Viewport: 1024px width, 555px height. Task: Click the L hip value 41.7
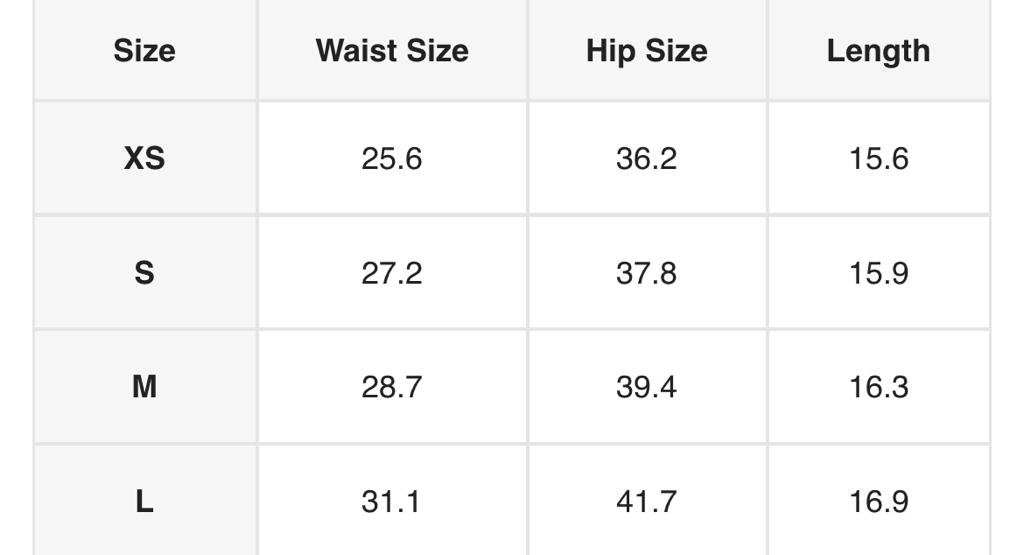(x=646, y=501)
